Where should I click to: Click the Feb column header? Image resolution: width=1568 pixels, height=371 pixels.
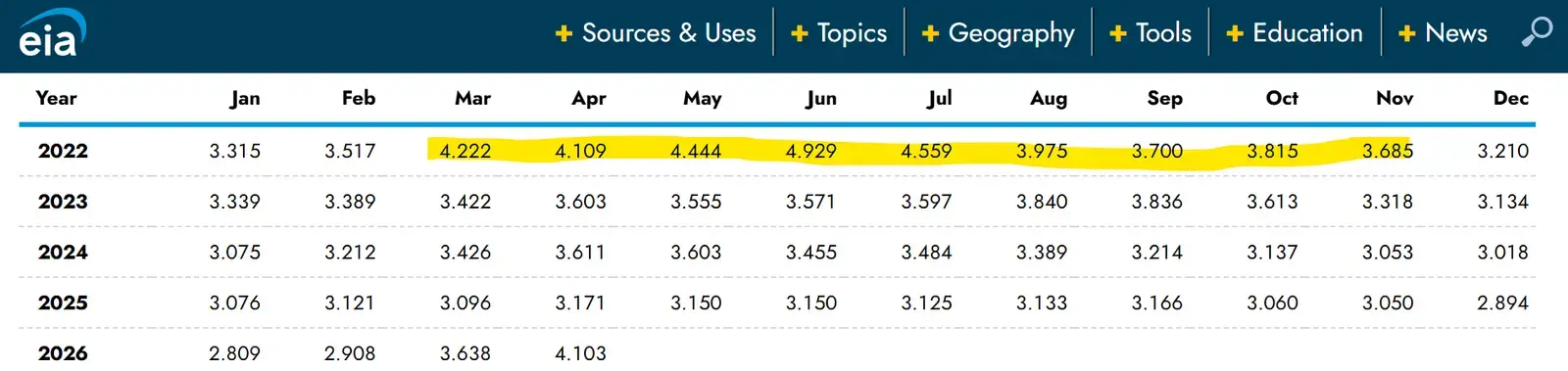click(x=359, y=98)
